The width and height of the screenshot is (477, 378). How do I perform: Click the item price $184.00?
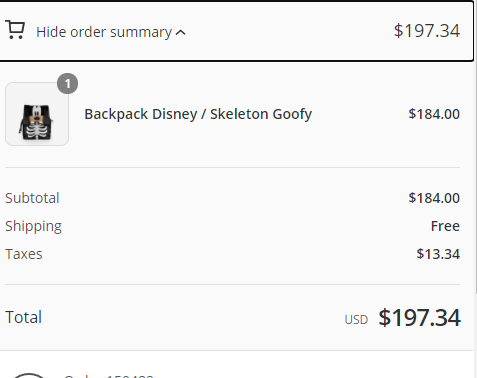[x=434, y=114]
